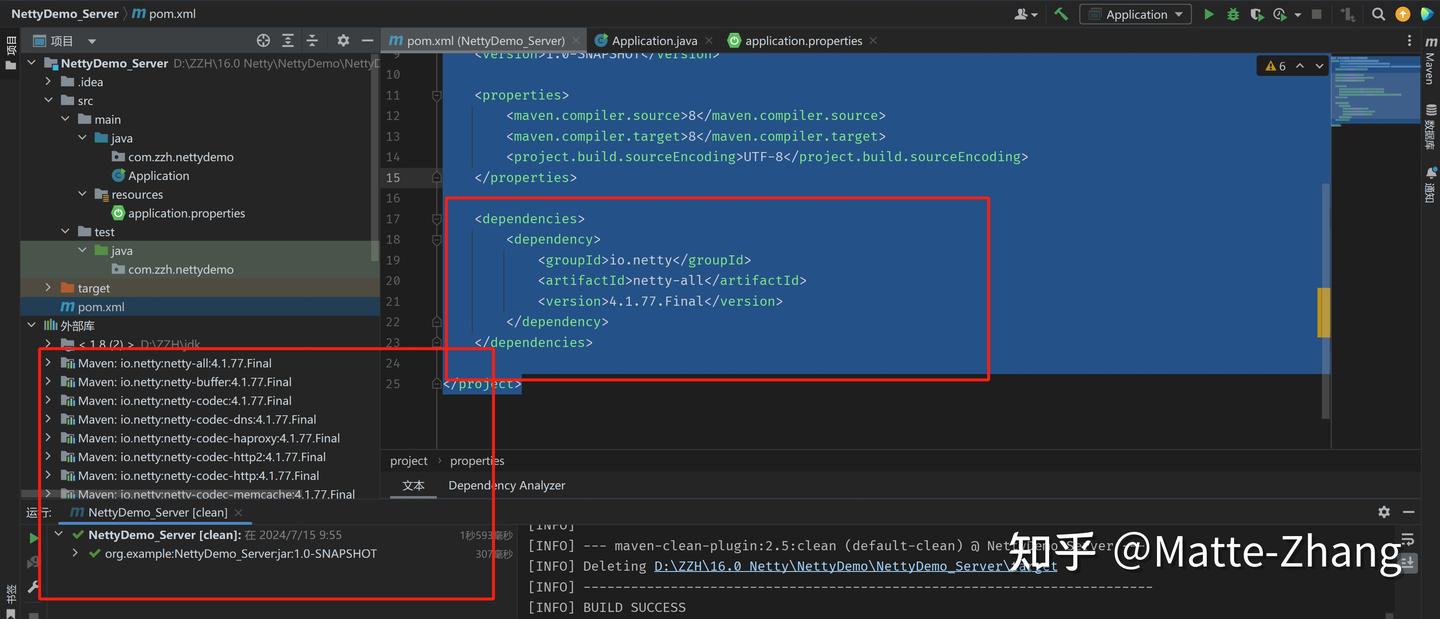Fold the dependencies block in gutter
Viewport: 1440px width, 619px height.
[x=437, y=218]
